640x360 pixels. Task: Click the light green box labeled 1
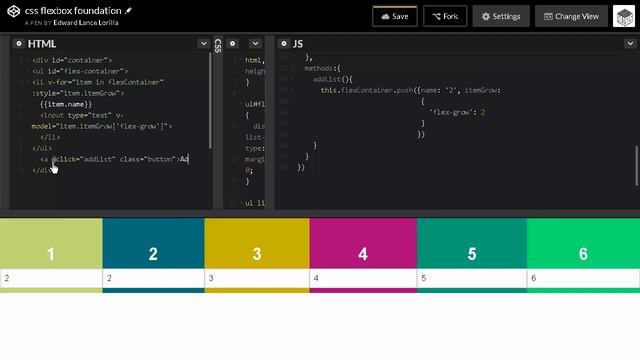click(x=51, y=243)
